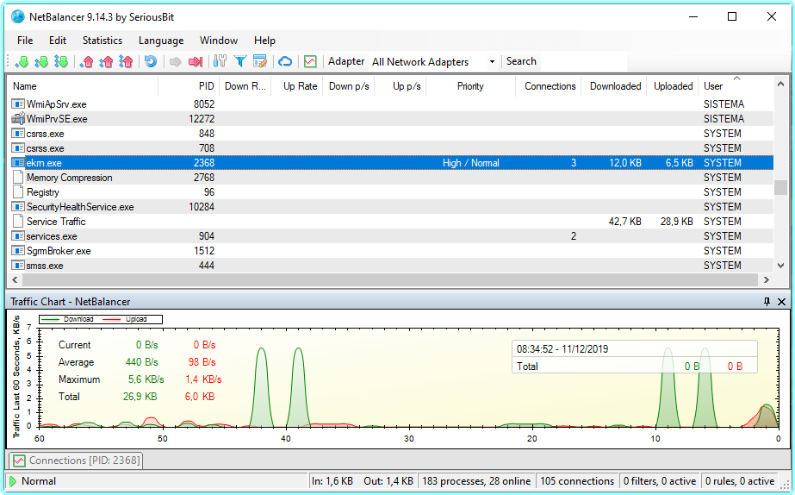Select the SecurityHealthService.exe process row
This screenshot has width=795, height=495.
80,207
